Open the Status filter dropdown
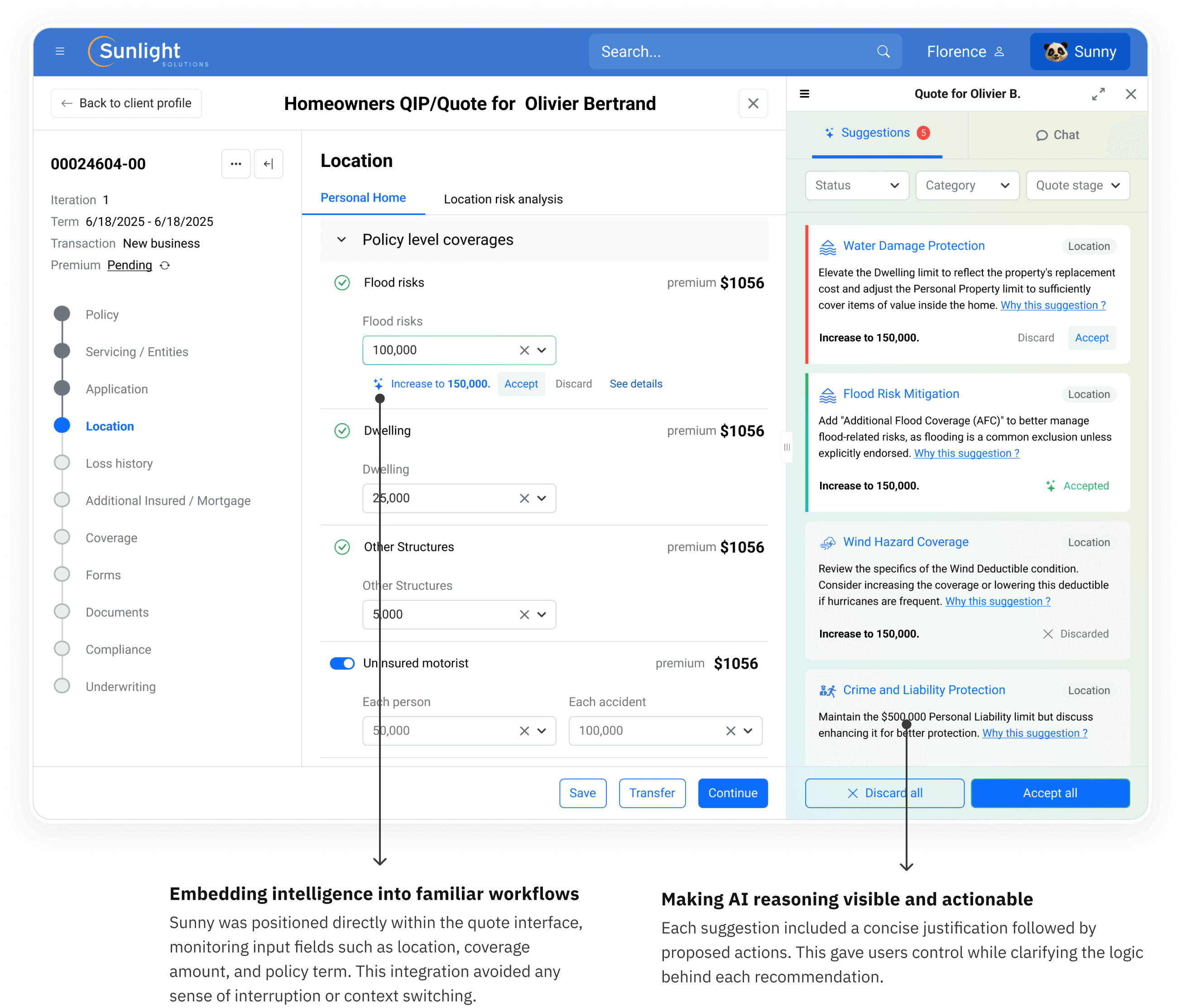The image size is (1181, 1008). pyautogui.click(x=856, y=186)
